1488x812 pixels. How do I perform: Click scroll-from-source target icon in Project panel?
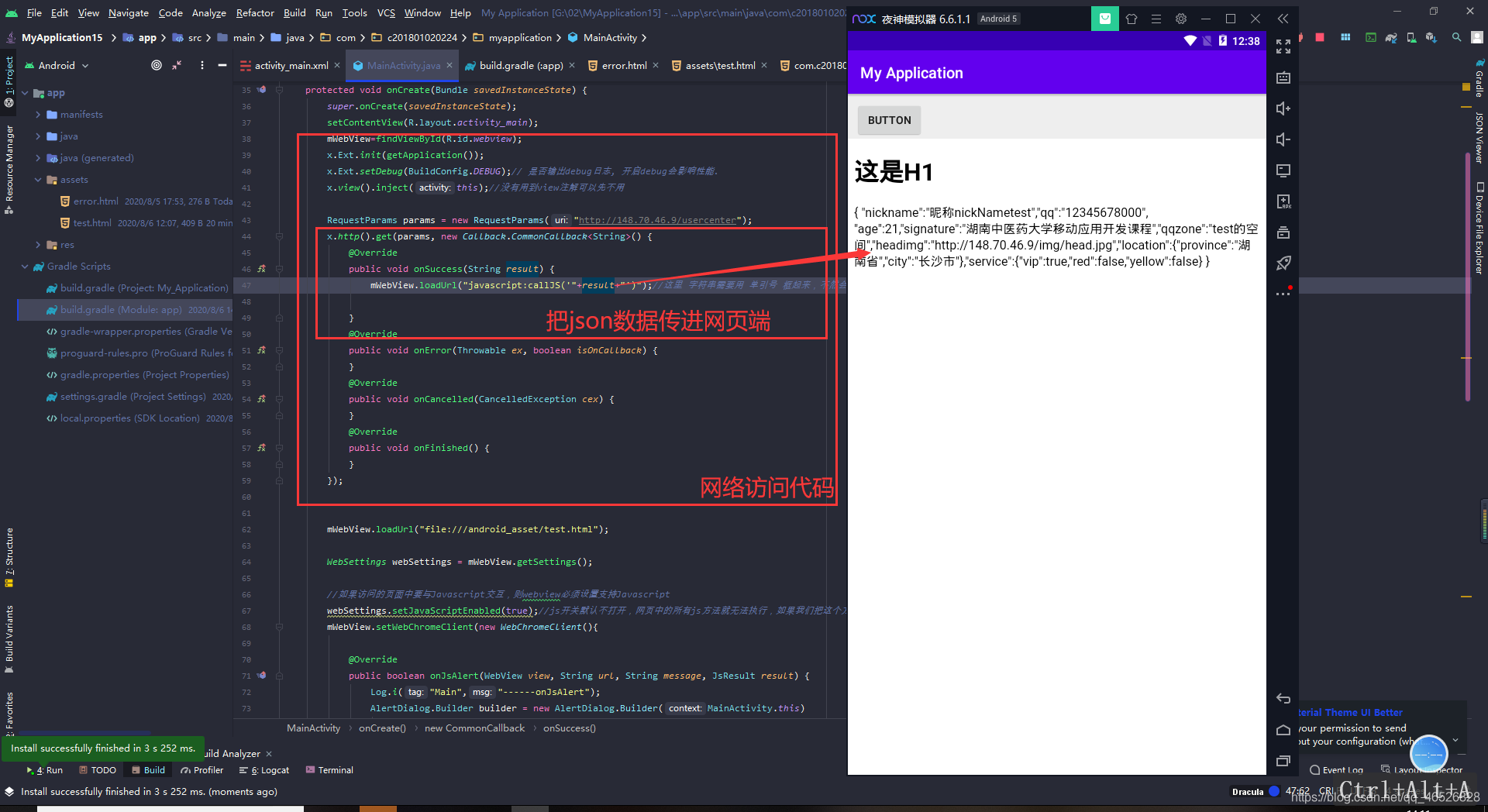point(157,65)
